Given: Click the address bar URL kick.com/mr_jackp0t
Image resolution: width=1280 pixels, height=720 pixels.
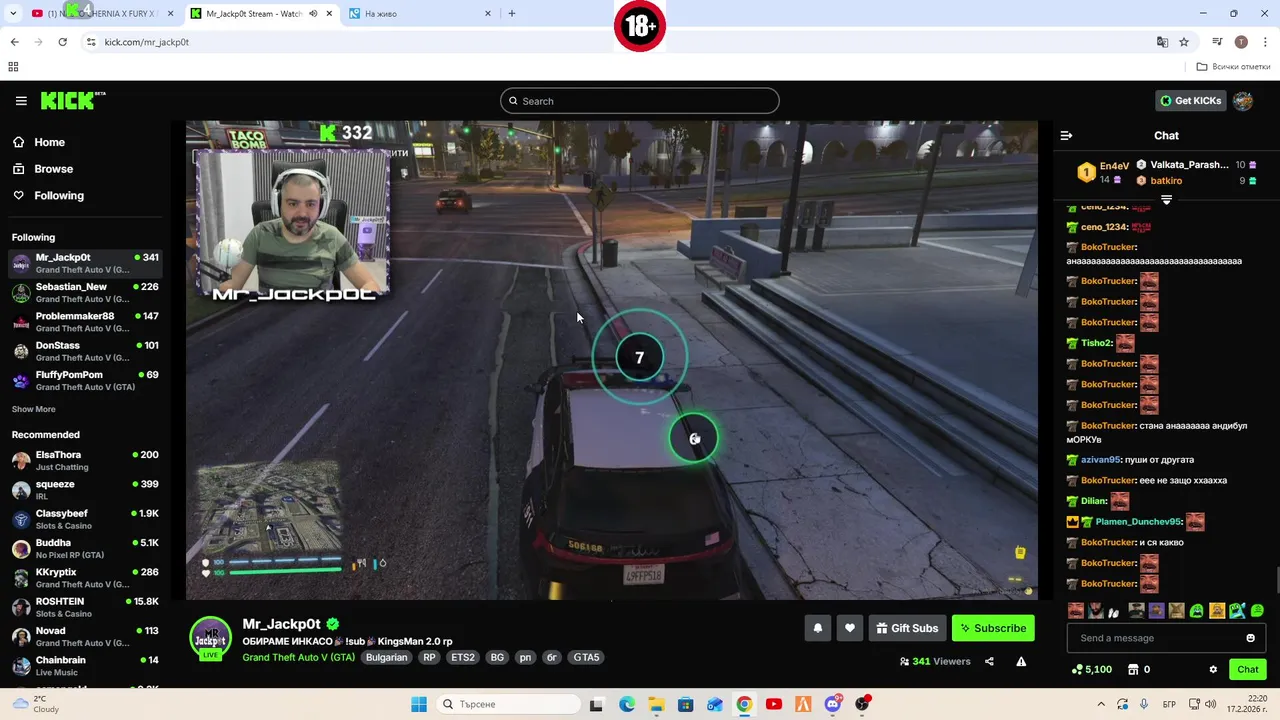Looking at the screenshot, I should [146, 42].
